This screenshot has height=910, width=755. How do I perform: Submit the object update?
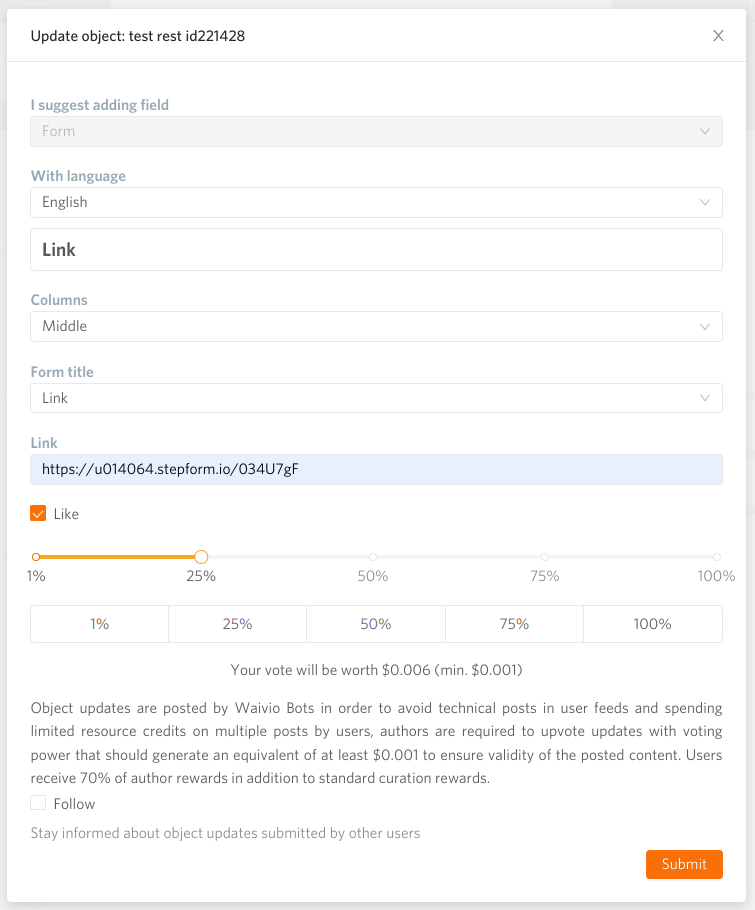pyautogui.click(x=684, y=864)
